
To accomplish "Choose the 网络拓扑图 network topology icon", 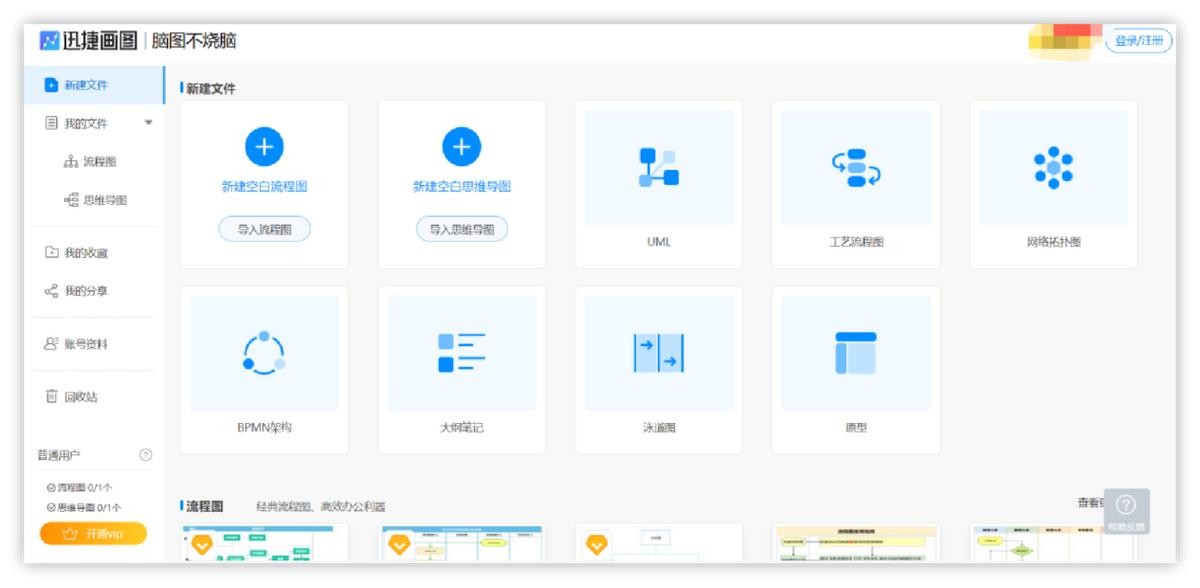I will tap(1053, 167).
